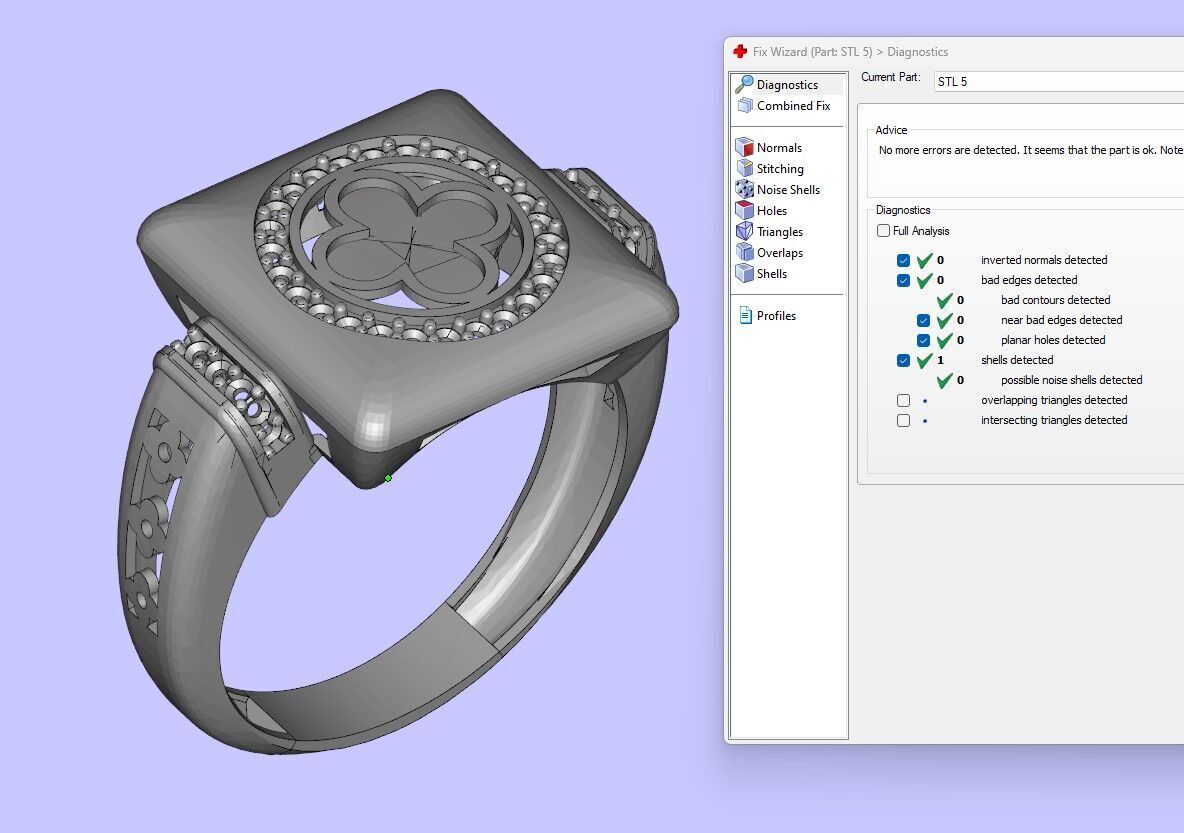Screen dimensions: 1184x833
Task: Click the green check beside bad contours
Action: point(944,300)
